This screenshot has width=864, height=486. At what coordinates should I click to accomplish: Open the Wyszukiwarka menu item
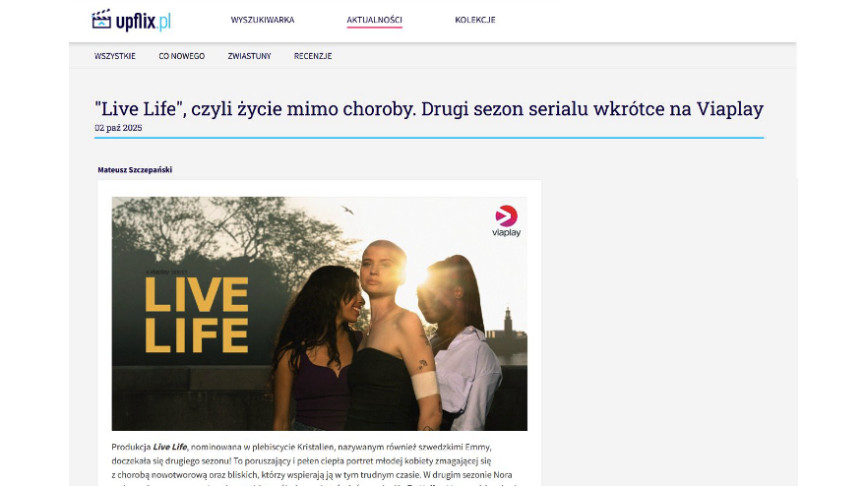tap(262, 20)
